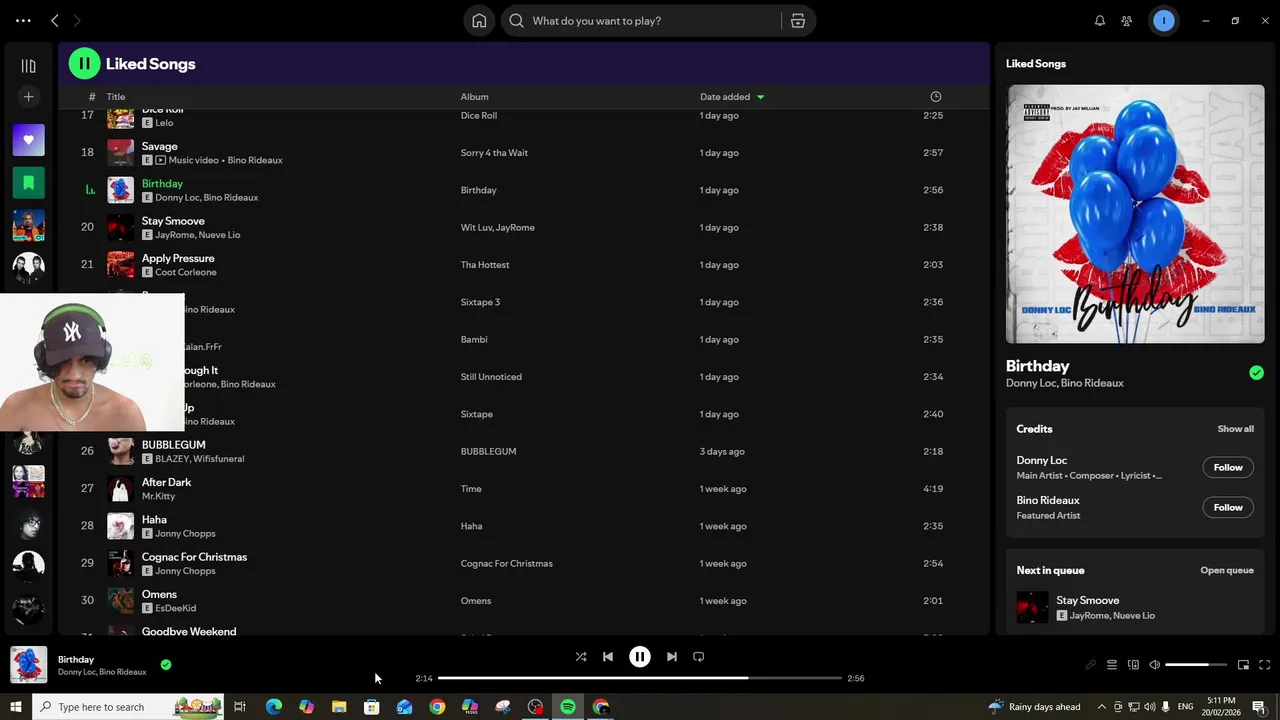Open Stay Smoove in Next in queue
This screenshot has width=1280, height=720.
pos(1135,607)
